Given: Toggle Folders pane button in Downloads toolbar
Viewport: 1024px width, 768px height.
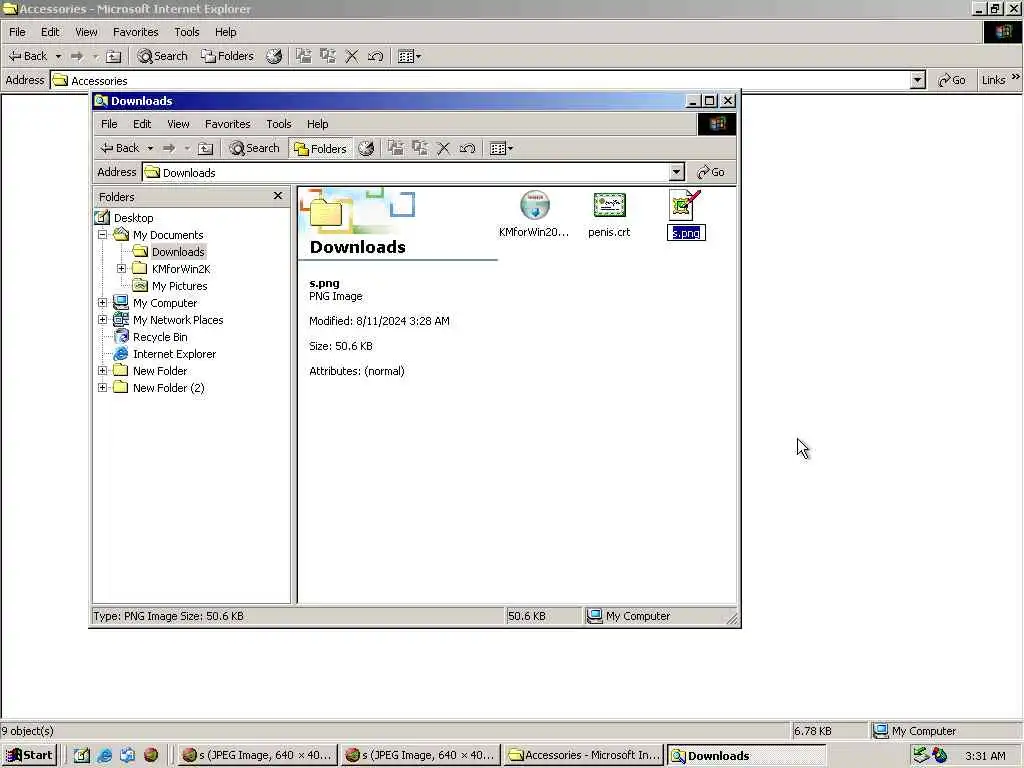Looking at the screenshot, I should (x=320, y=148).
